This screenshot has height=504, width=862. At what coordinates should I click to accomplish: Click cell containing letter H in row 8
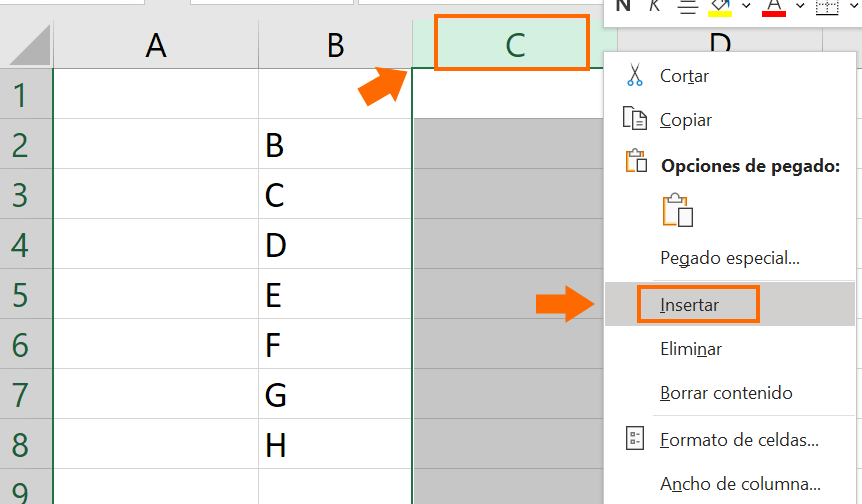335,444
